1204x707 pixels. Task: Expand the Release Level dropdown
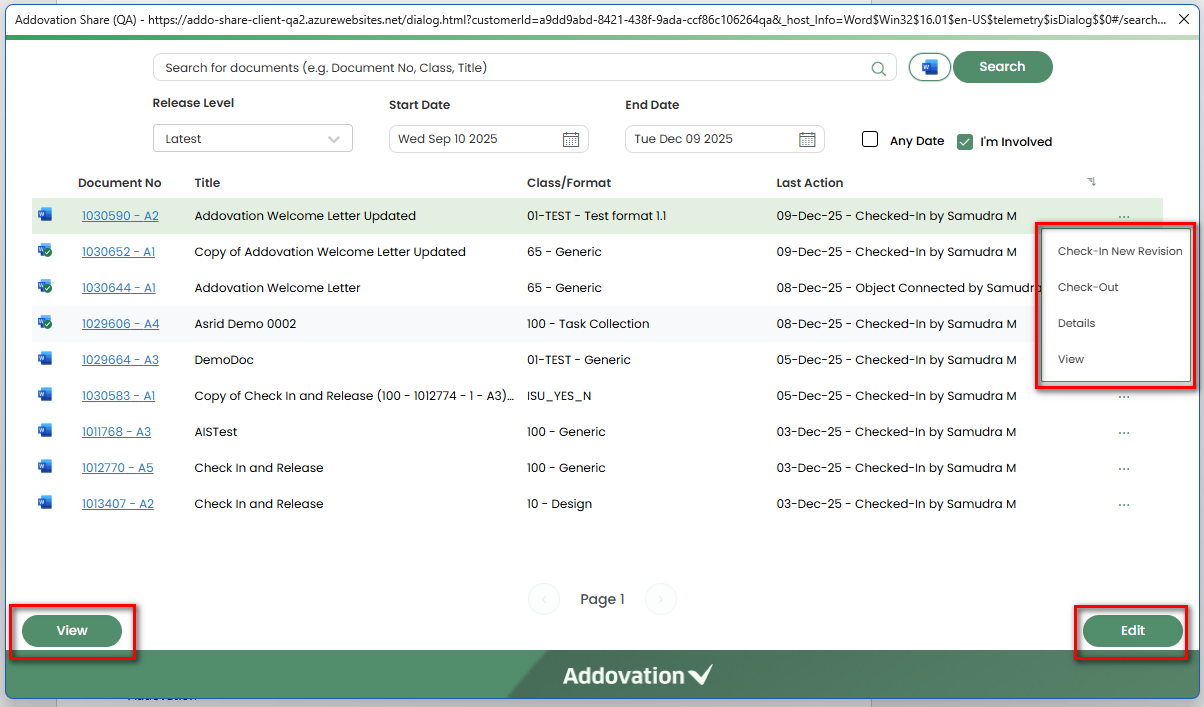click(252, 139)
